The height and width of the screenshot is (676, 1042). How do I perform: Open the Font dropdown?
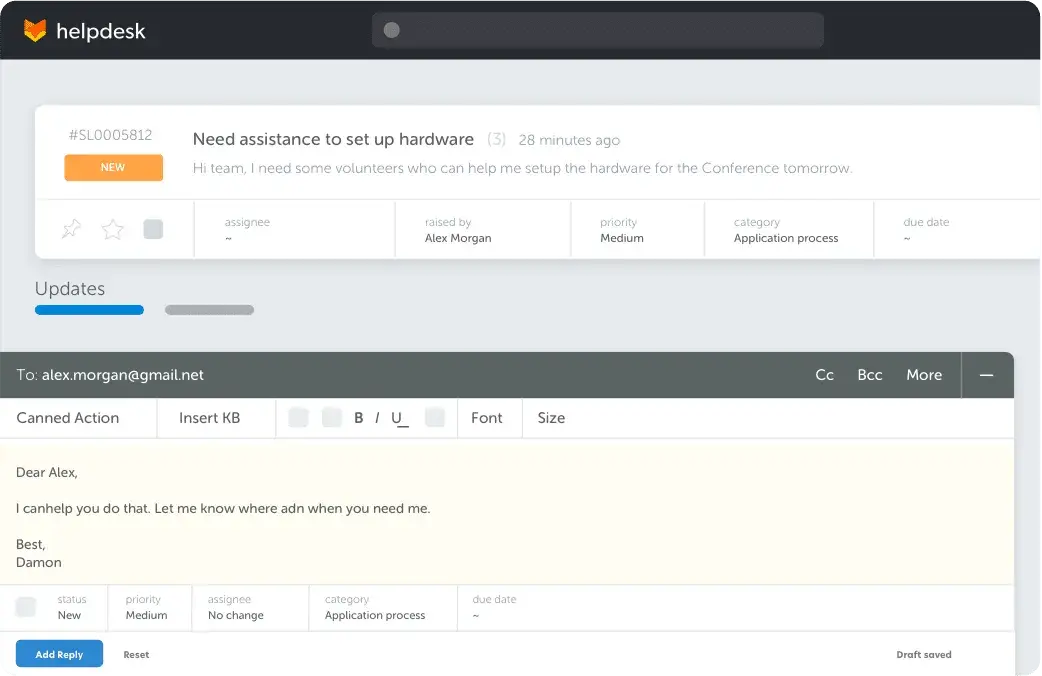487,418
